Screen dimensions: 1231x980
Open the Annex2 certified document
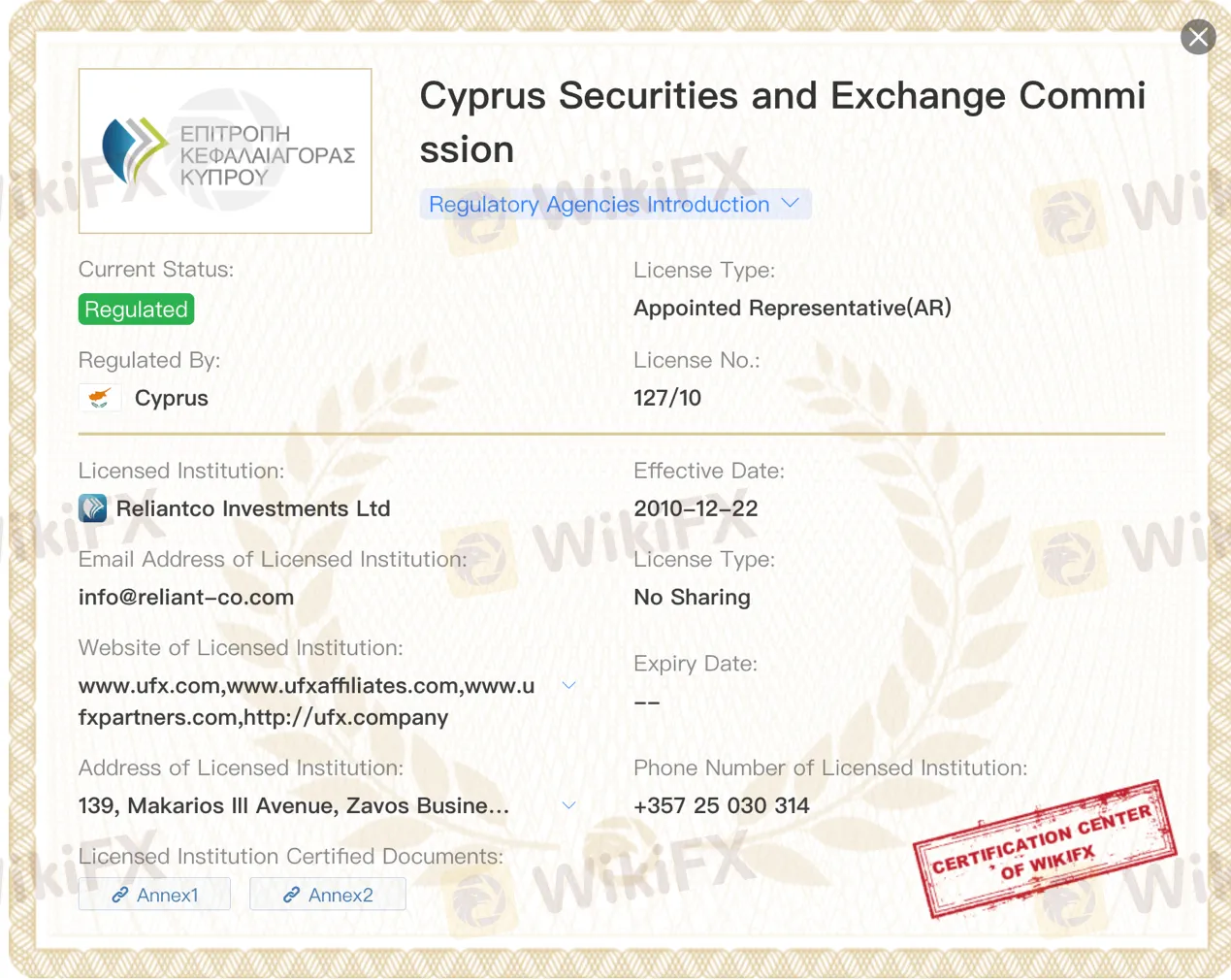click(328, 895)
